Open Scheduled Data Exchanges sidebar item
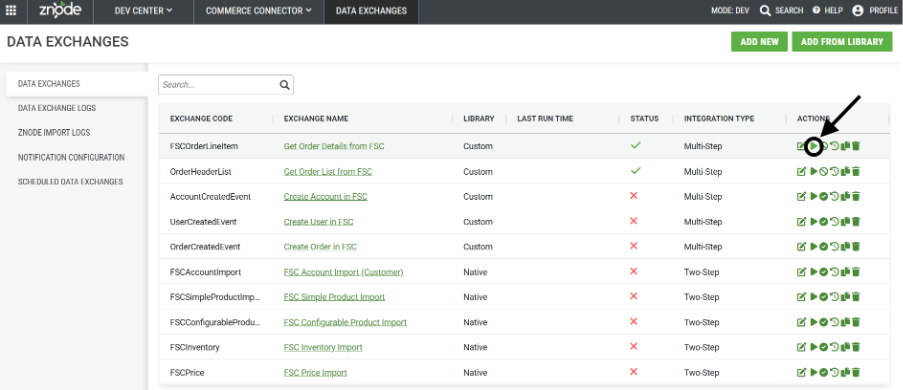The image size is (903, 390). (x=70, y=181)
